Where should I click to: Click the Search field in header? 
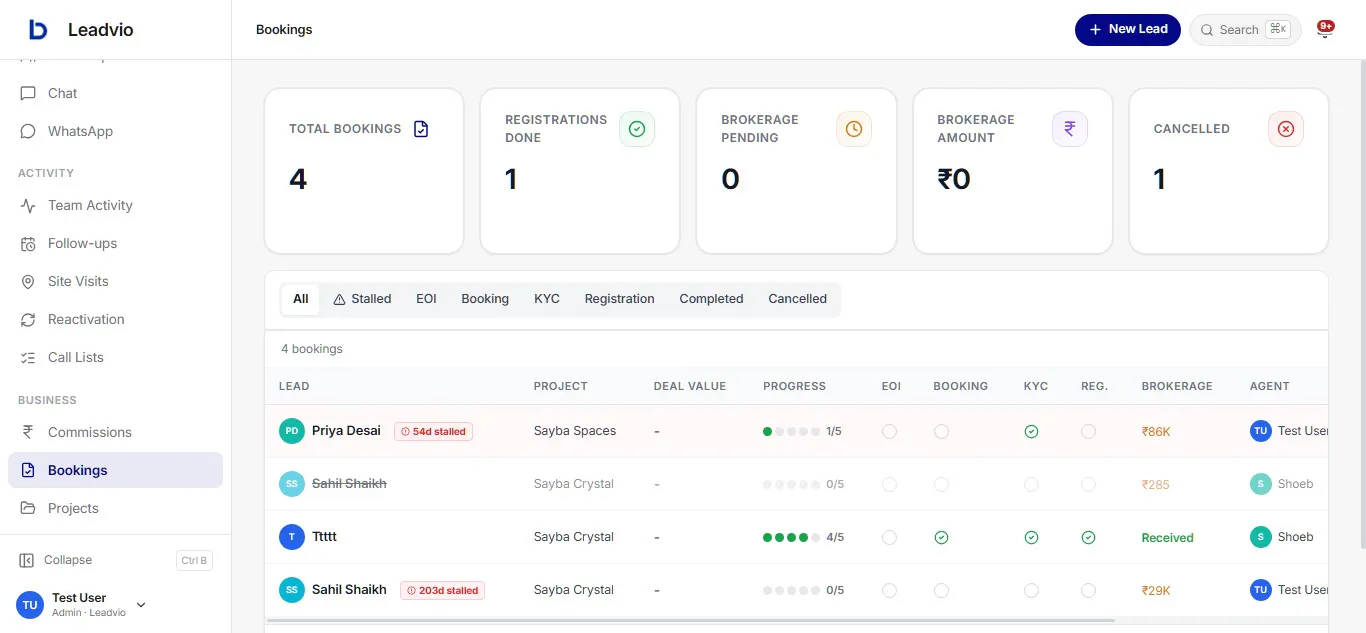(1245, 30)
